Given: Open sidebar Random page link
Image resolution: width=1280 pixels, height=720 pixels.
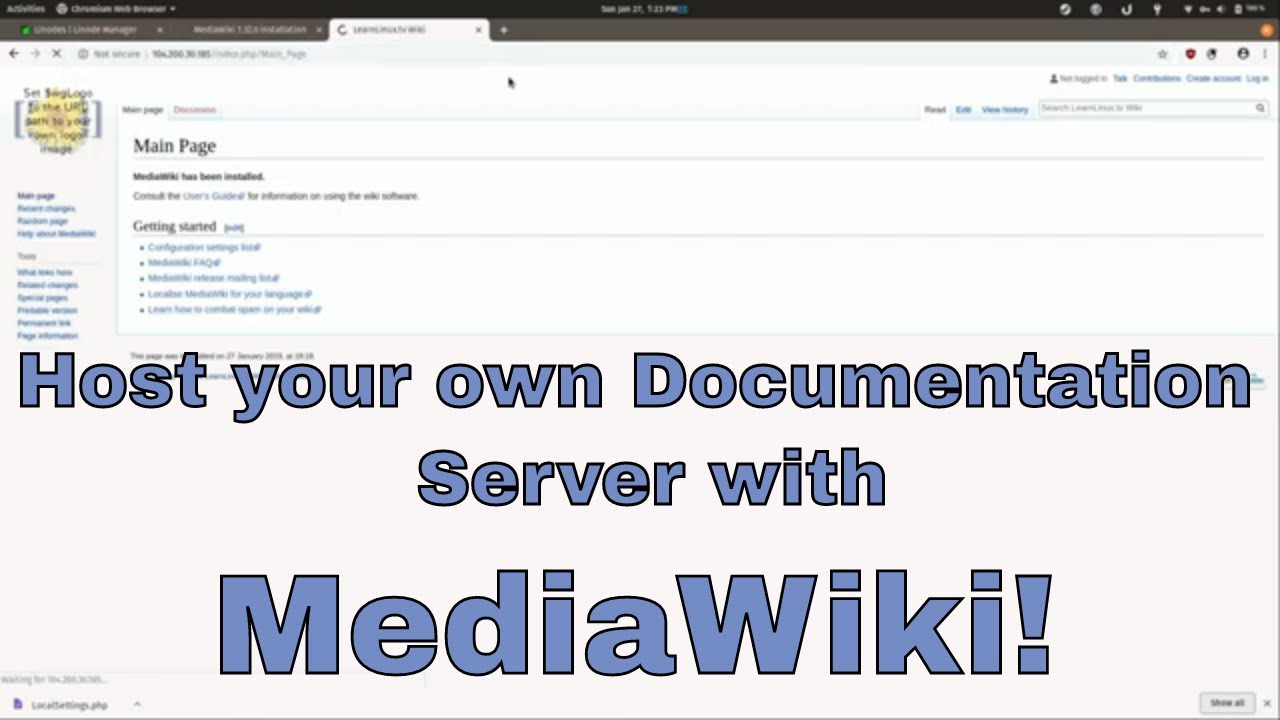Looking at the screenshot, I should [x=42, y=221].
